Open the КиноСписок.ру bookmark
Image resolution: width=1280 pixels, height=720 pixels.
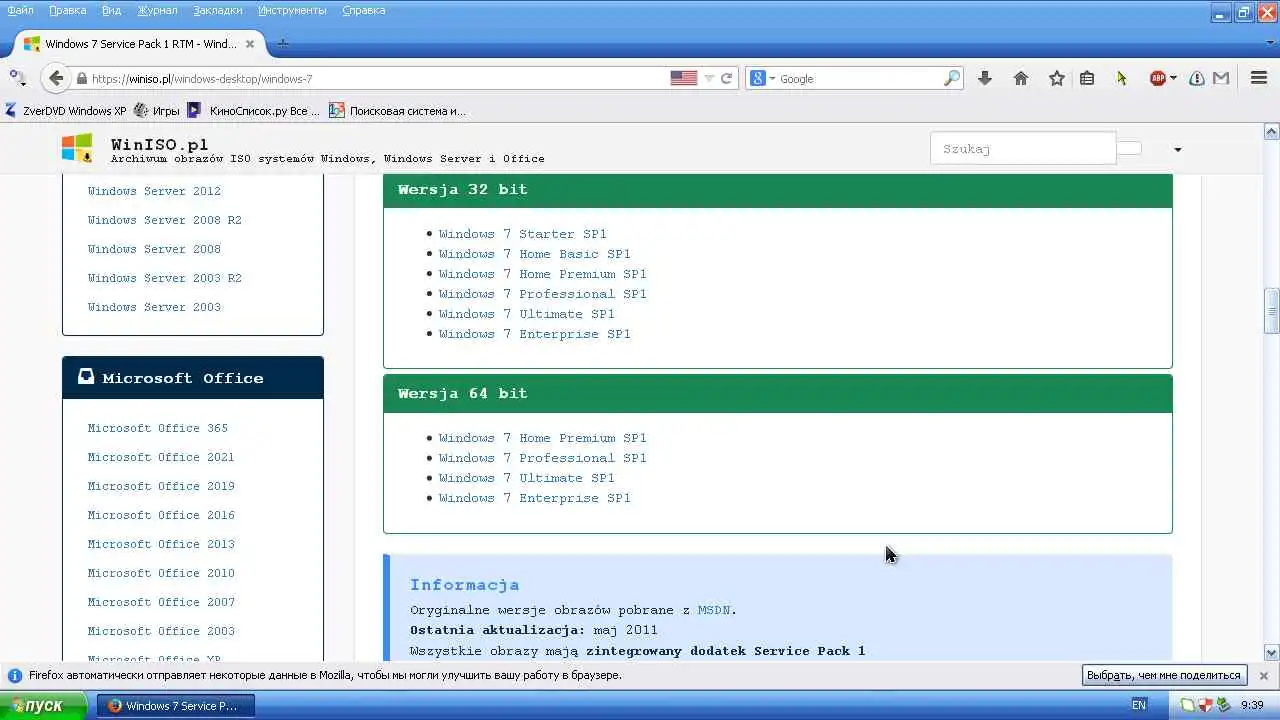point(253,111)
